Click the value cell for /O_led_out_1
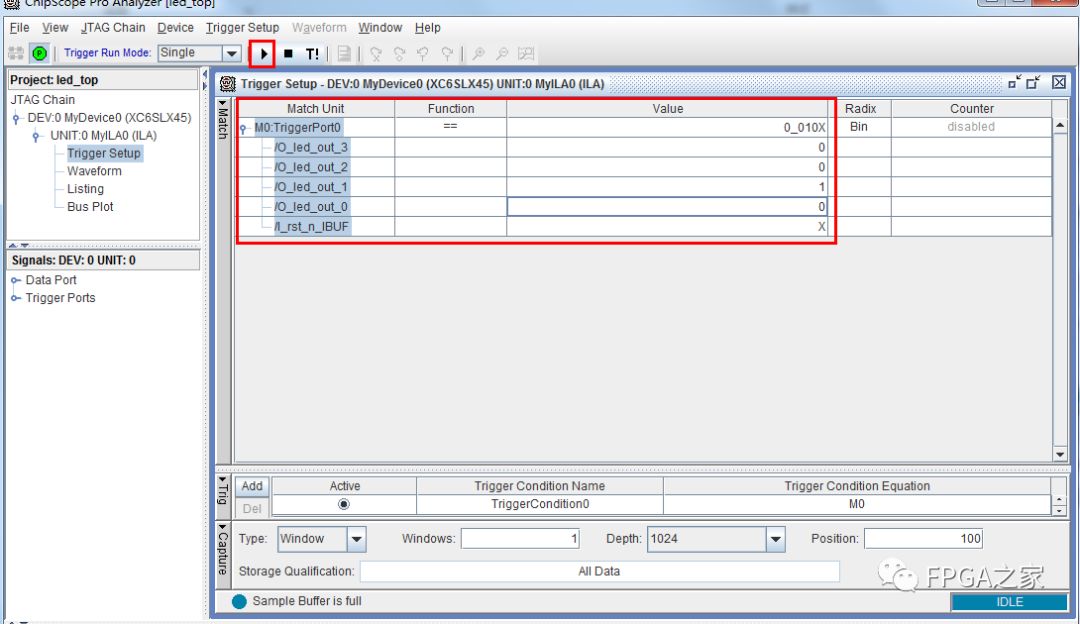This screenshot has width=1080, height=624. (667, 187)
